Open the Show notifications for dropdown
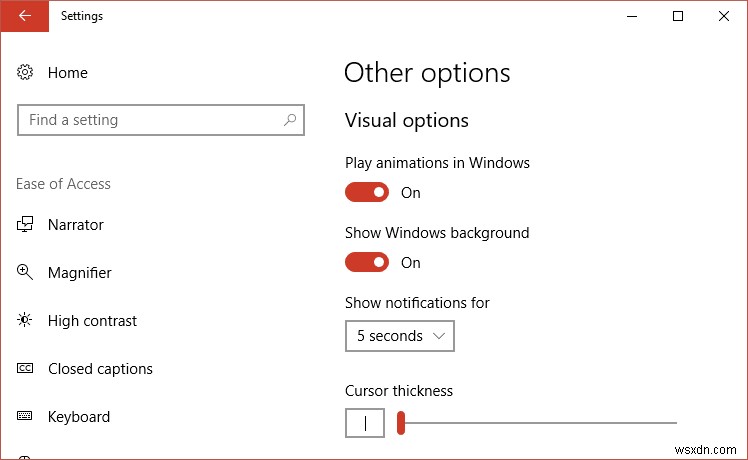 click(x=399, y=336)
